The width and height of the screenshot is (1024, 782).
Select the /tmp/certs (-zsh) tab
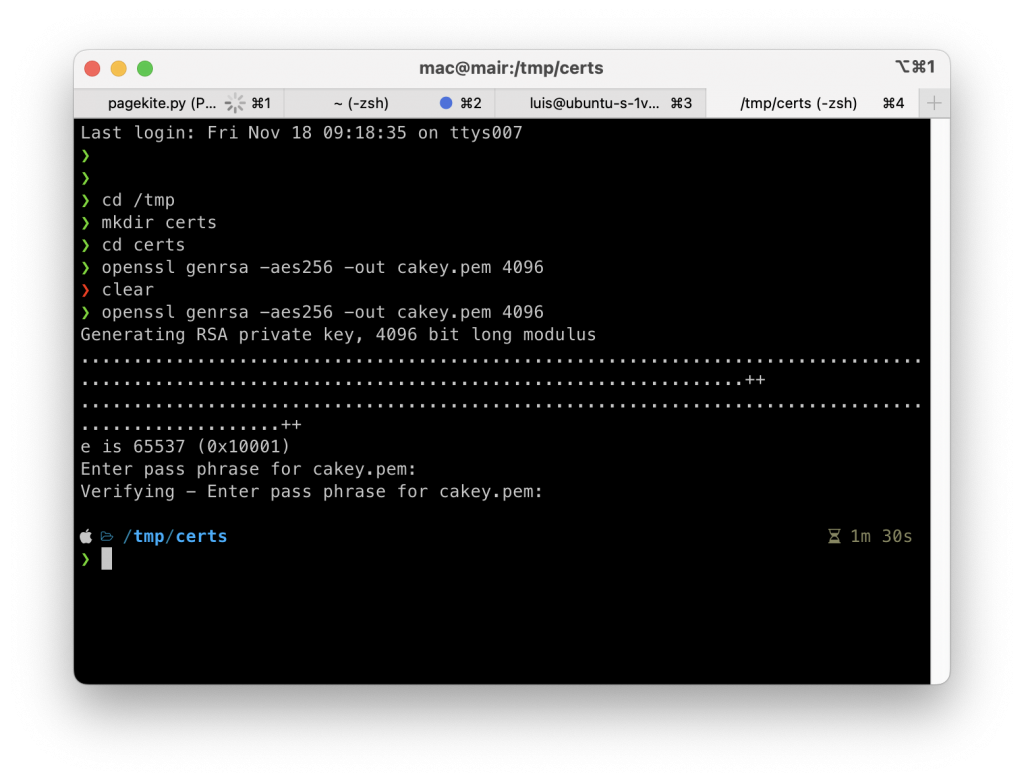tap(812, 103)
